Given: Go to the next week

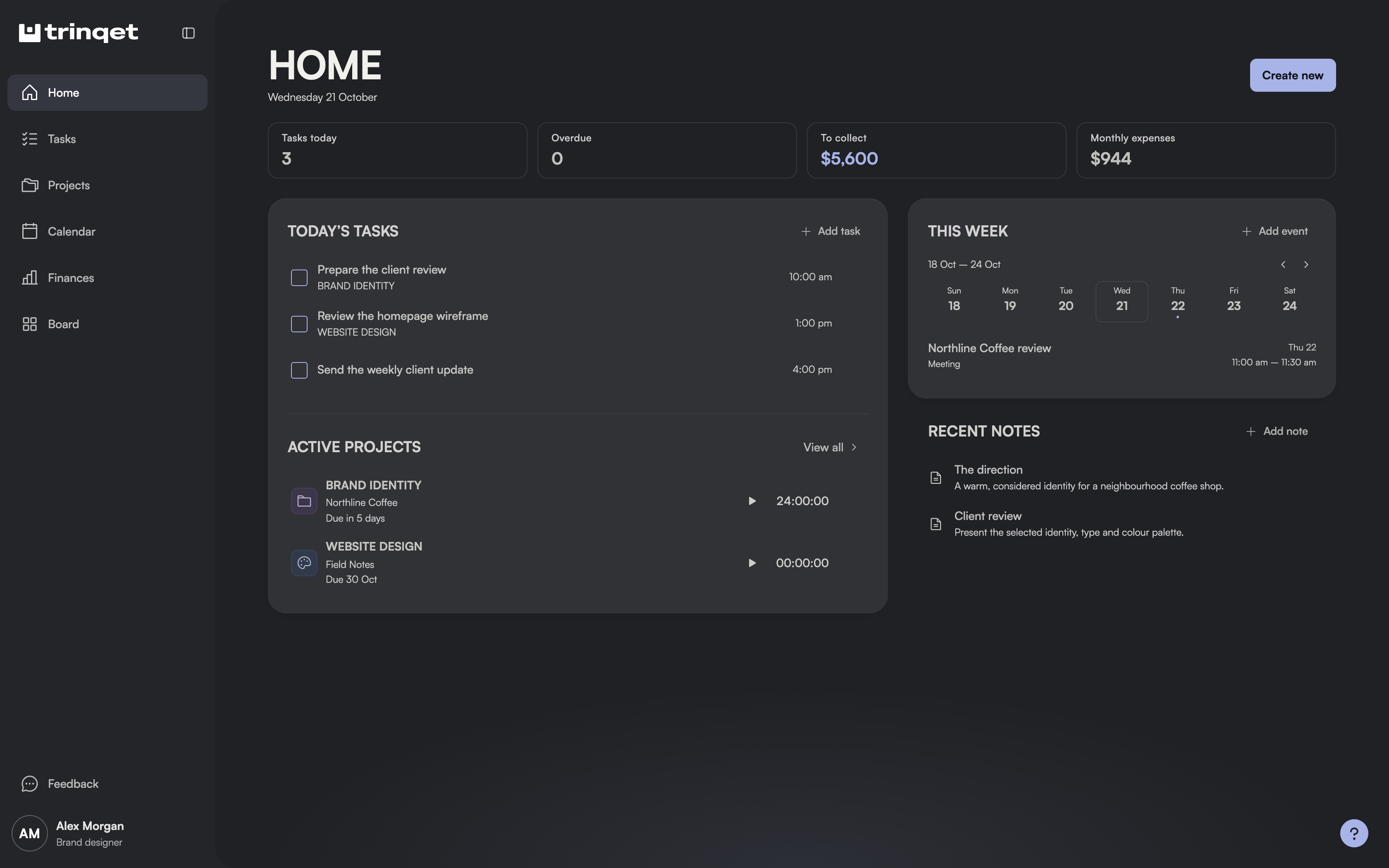Looking at the screenshot, I should 1306,265.
